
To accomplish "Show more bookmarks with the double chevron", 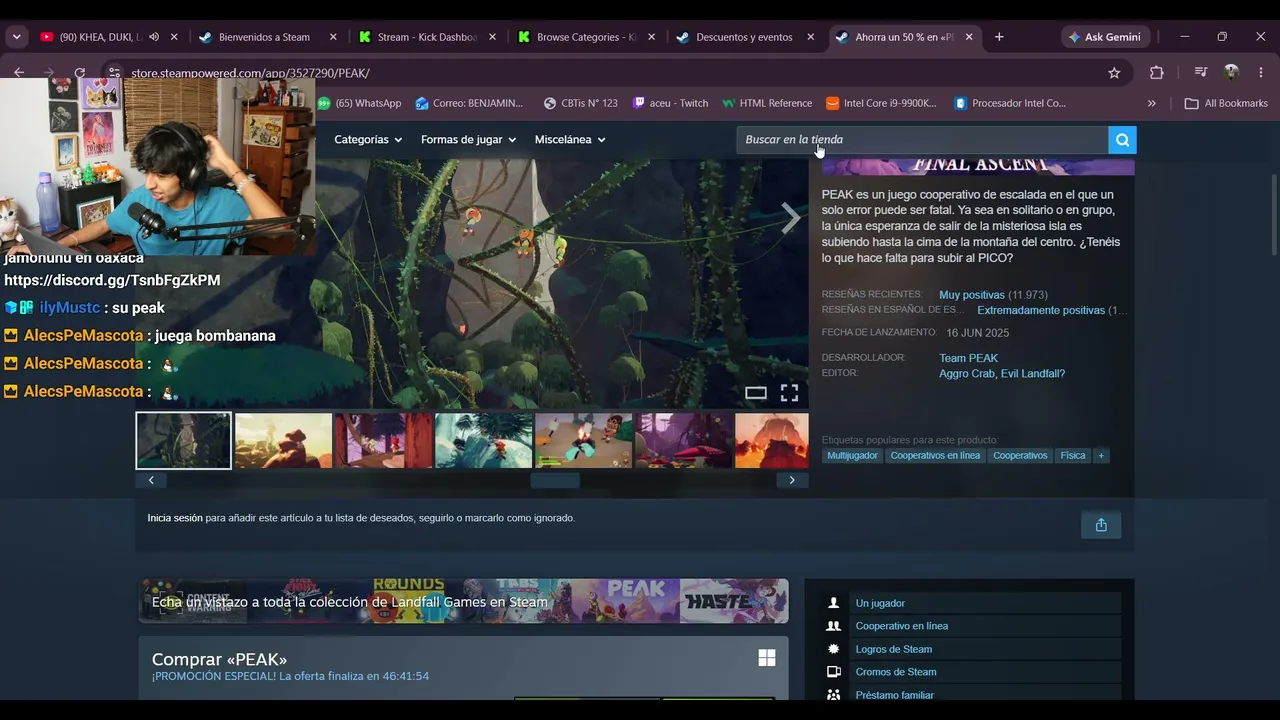I will pyautogui.click(x=1152, y=103).
